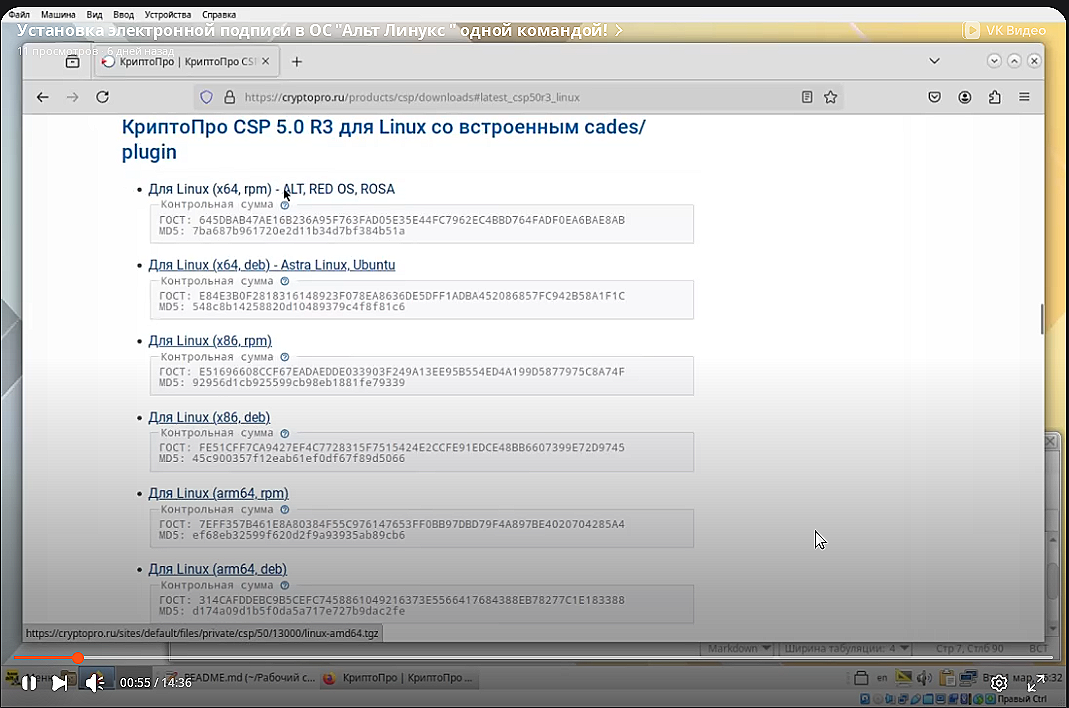The image size is (1069, 708).
Task: Open the Firefox recent browsing icon
Action: (x=72, y=62)
